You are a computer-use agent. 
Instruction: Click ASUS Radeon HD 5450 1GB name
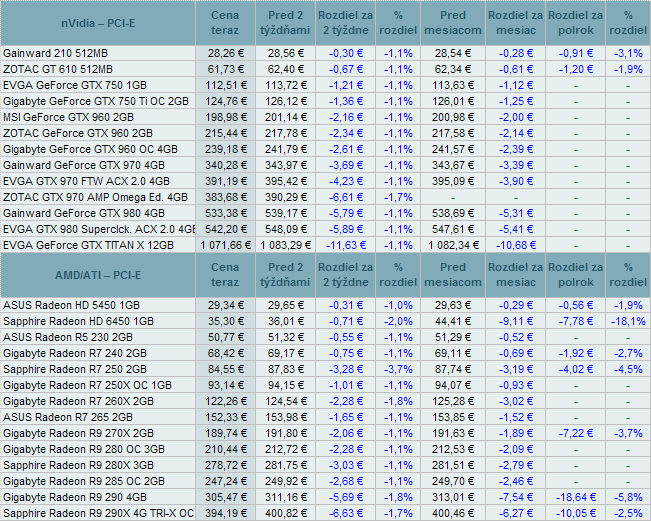(71, 305)
